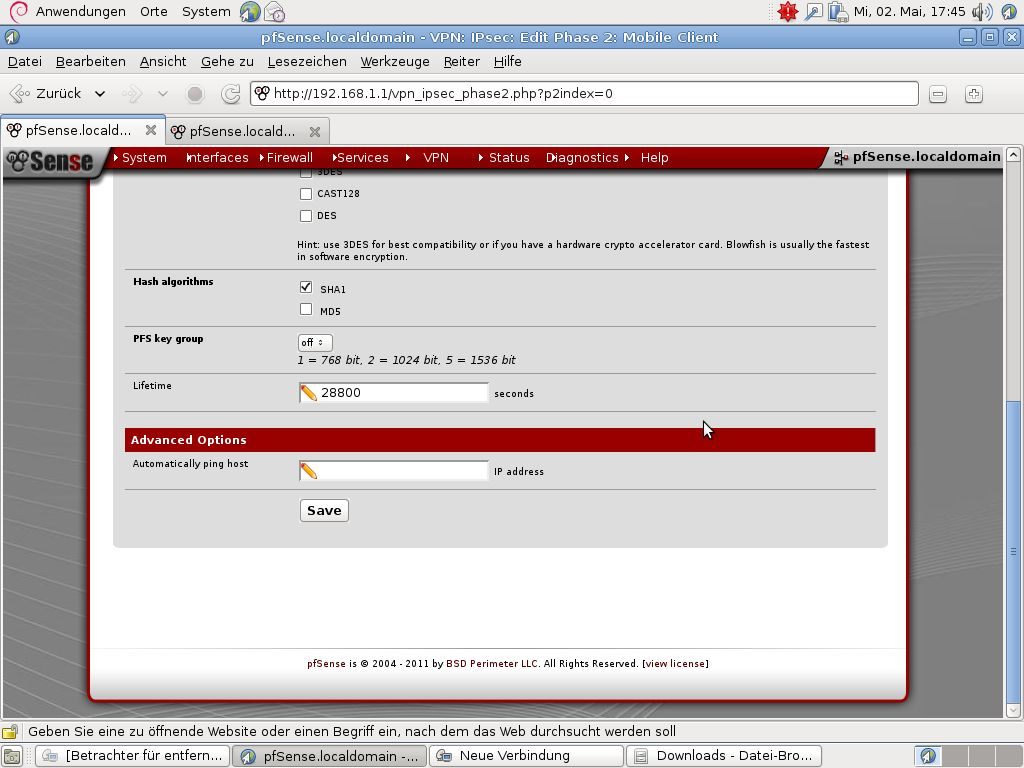Open the Werkzeuge menu

tap(395, 61)
